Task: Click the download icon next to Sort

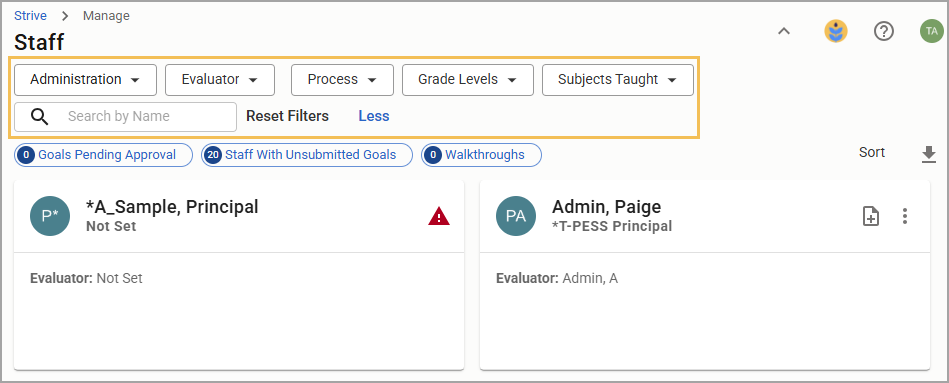Action: [x=928, y=155]
